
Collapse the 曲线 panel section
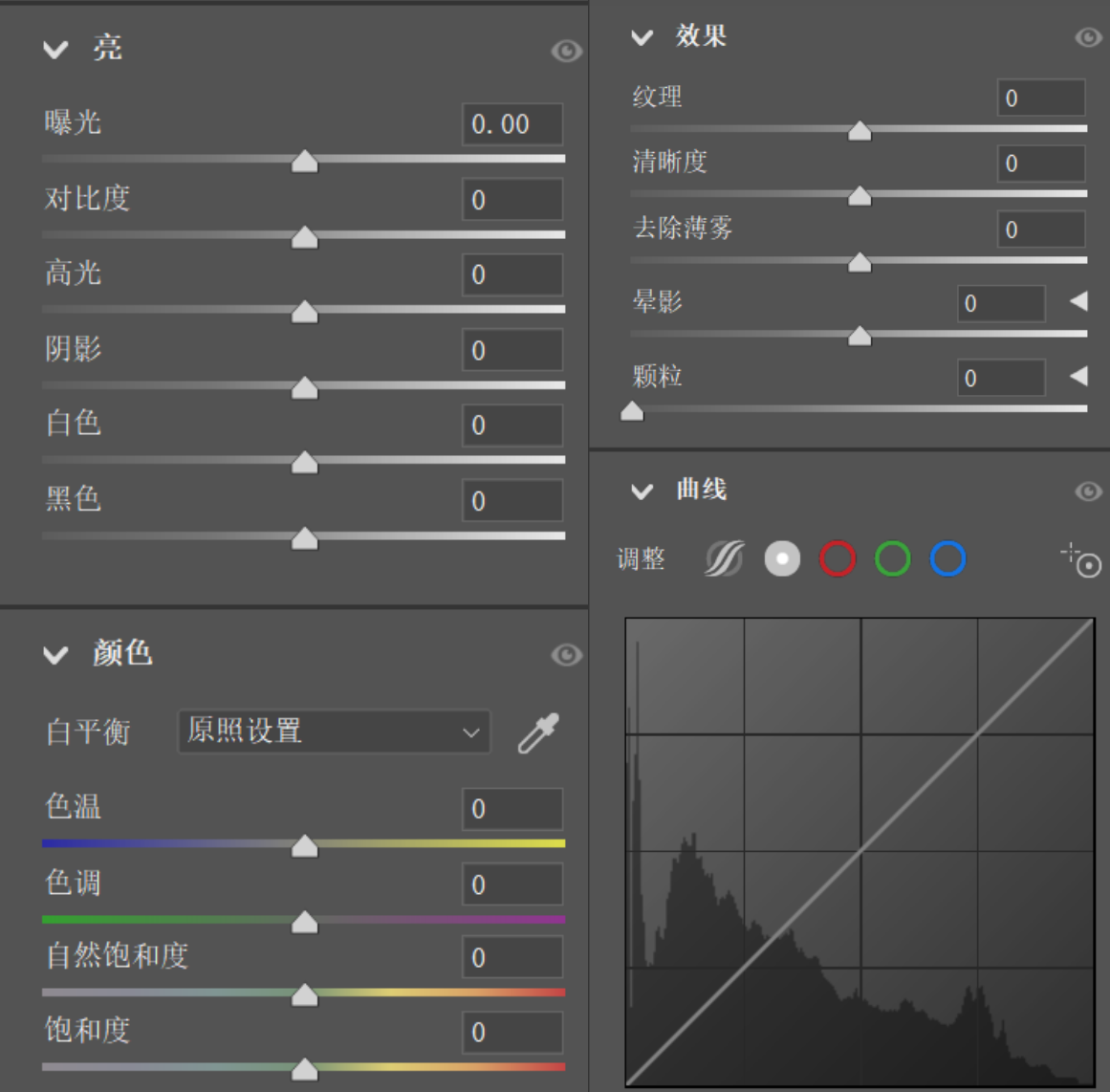(642, 491)
